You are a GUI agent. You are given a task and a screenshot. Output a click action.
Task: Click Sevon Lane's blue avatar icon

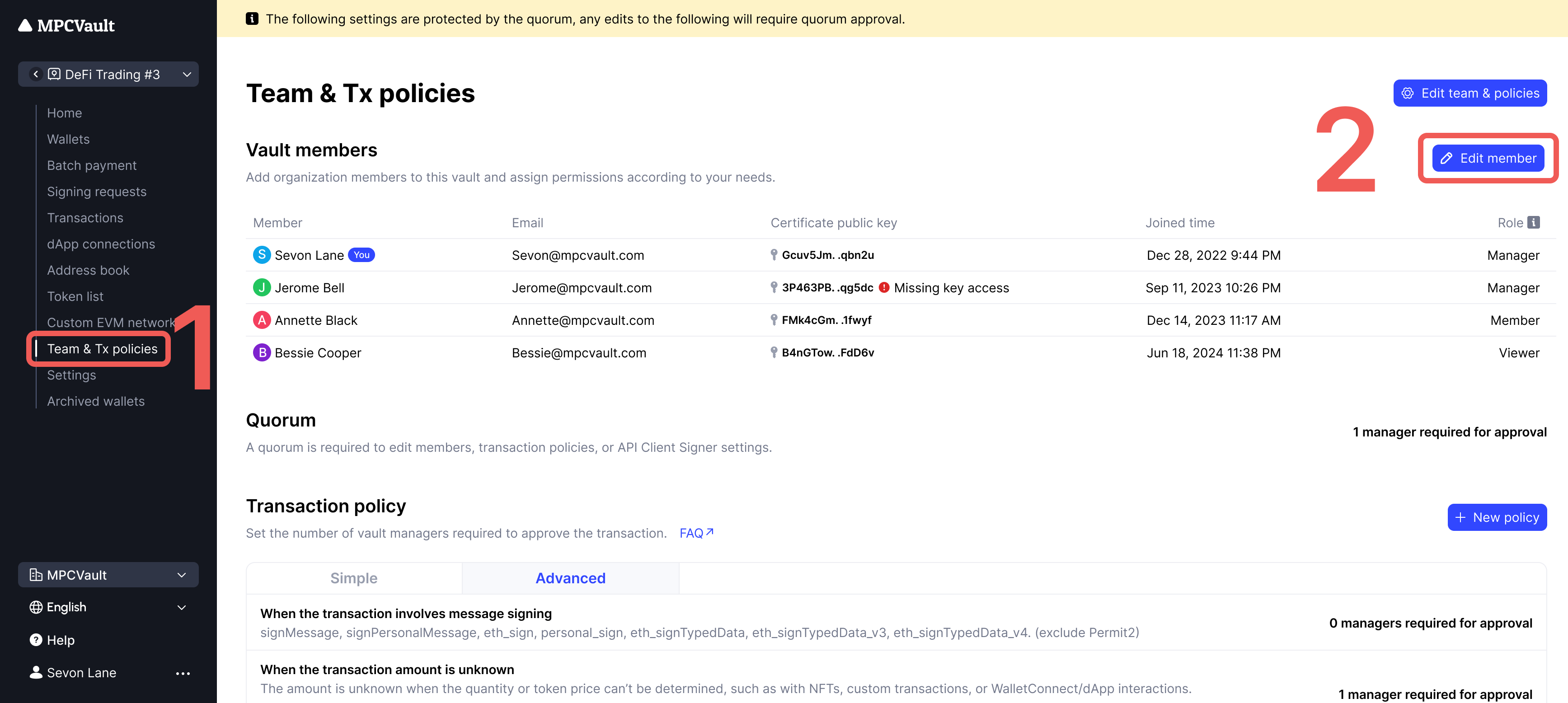[261, 255]
